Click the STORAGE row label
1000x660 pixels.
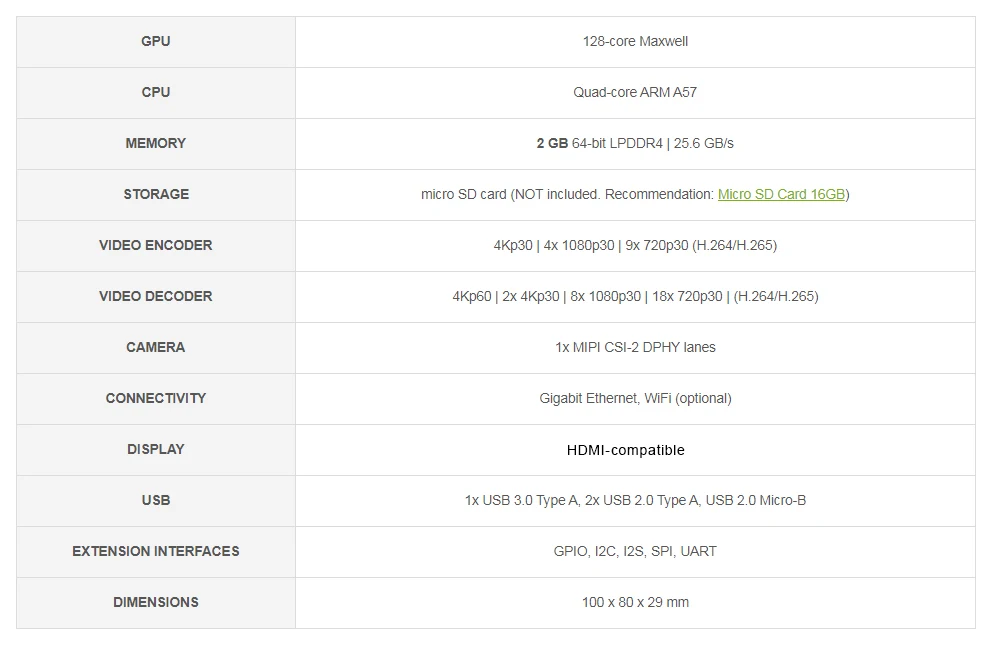[x=156, y=194]
